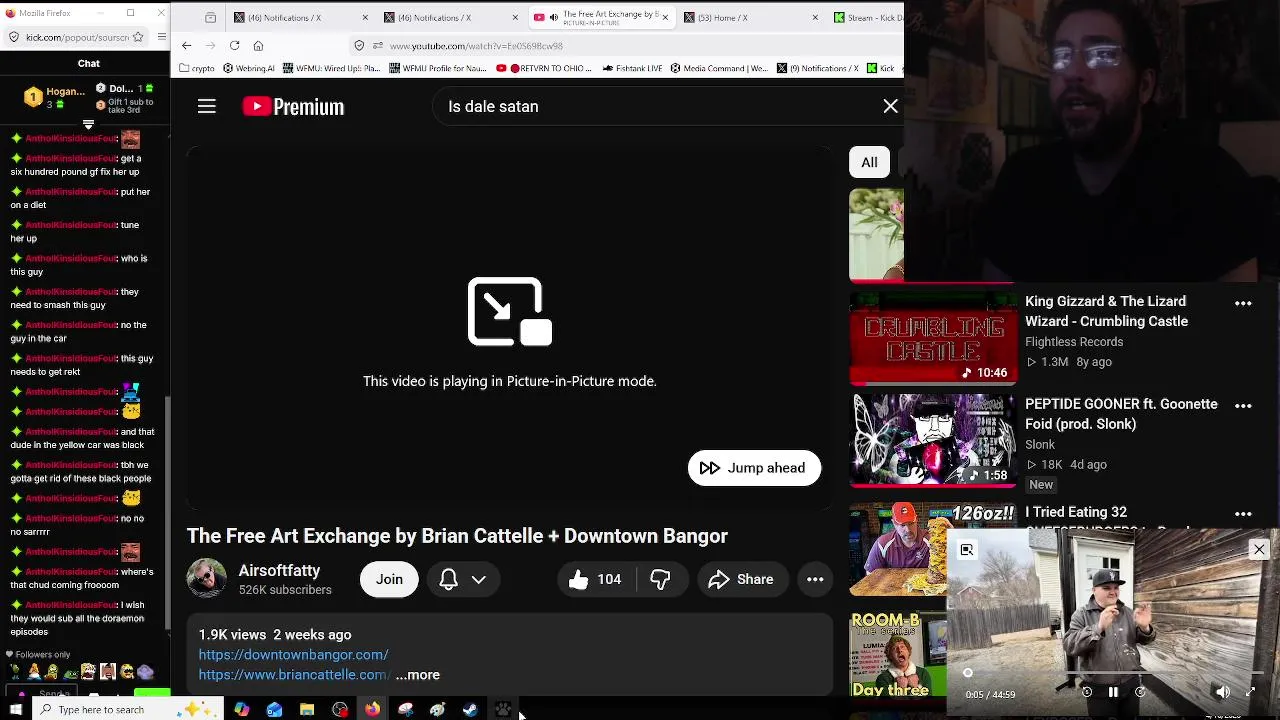The image size is (1280, 720).
Task: Go to YouTube Premium home logo
Action: (293, 106)
